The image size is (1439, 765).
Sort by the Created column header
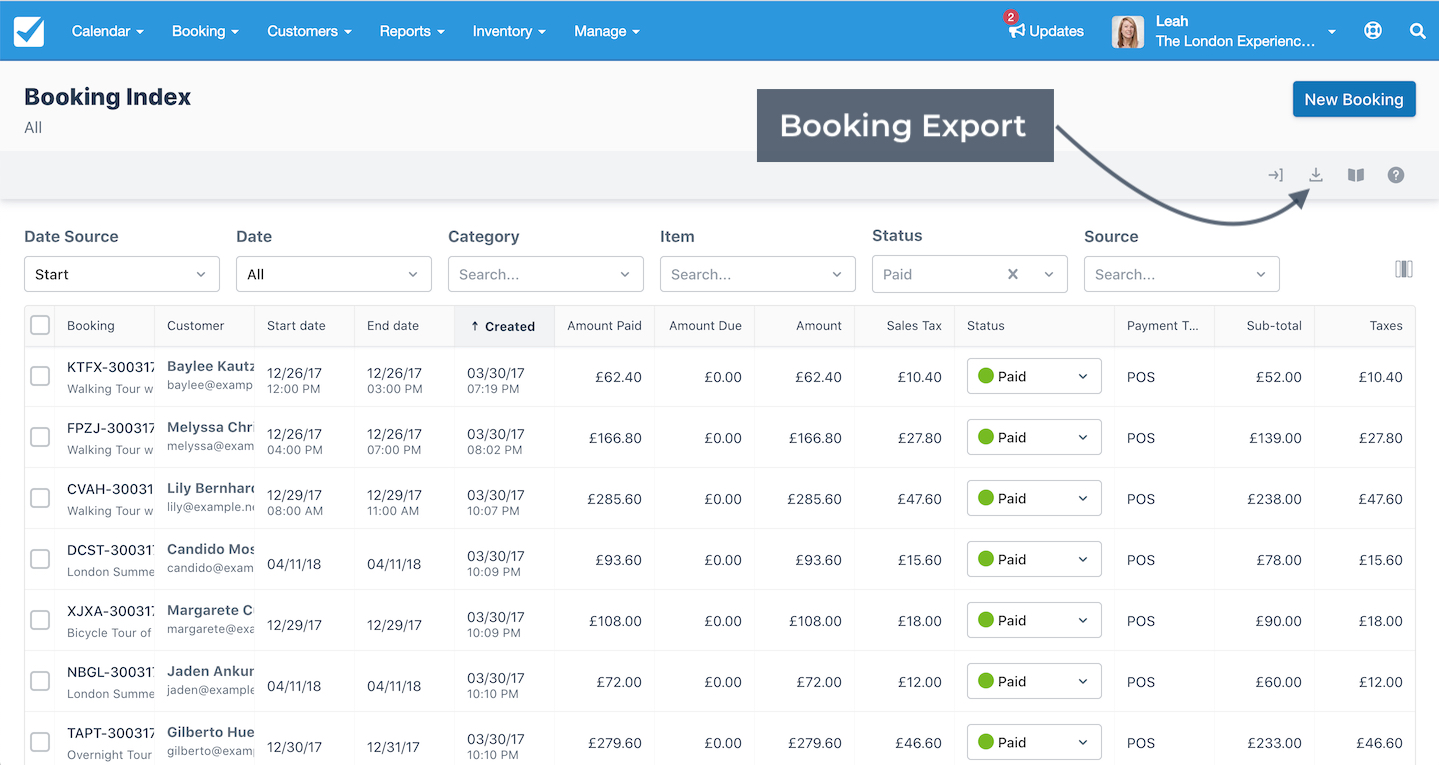[x=505, y=326]
